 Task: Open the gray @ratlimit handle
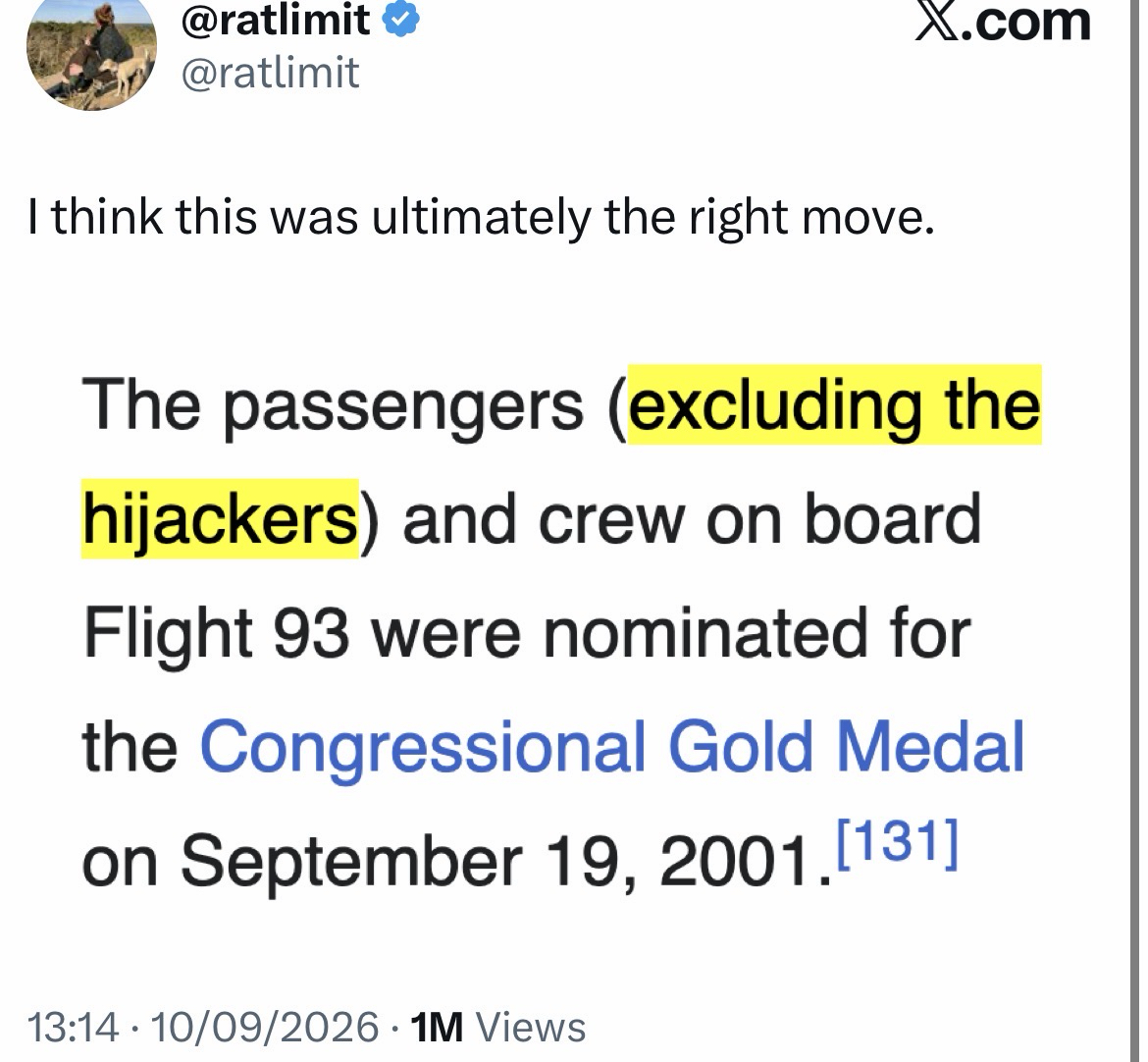pyautogui.click(x=270, y=74)
